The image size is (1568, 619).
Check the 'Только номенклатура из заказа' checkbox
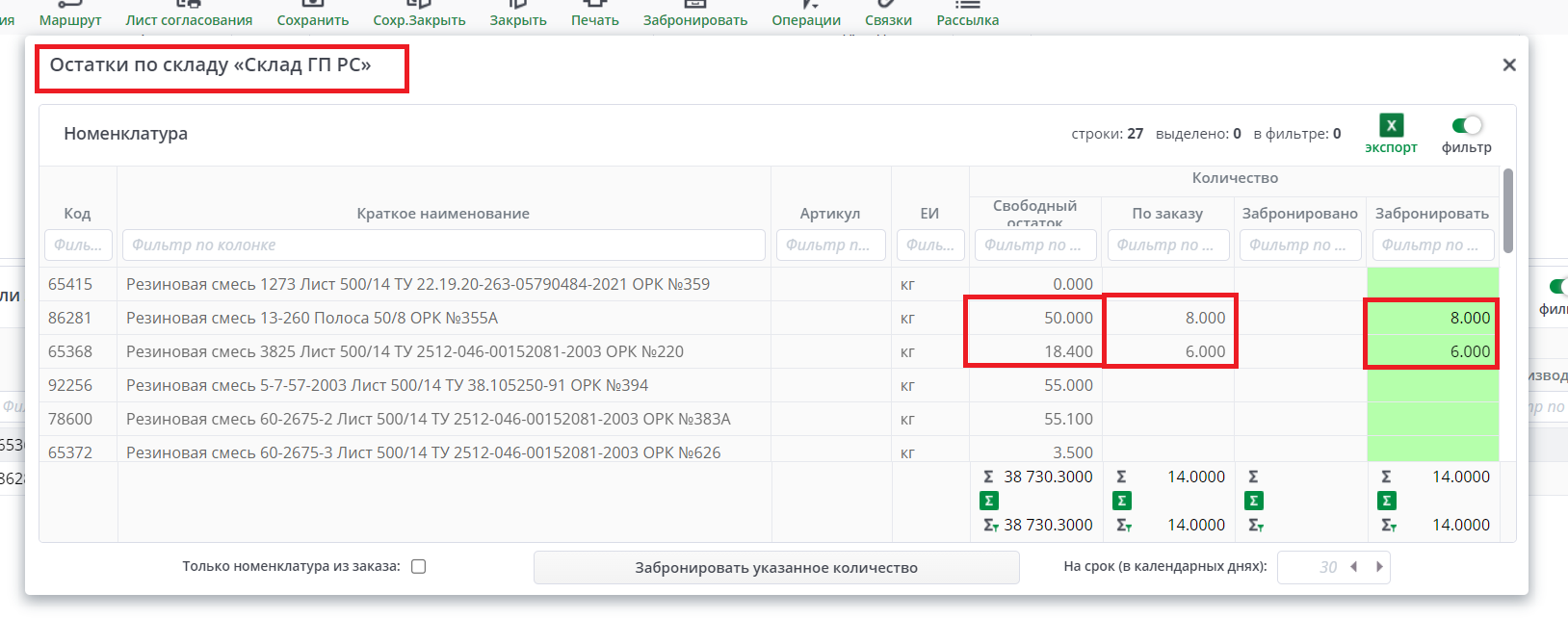coord(418,566)
